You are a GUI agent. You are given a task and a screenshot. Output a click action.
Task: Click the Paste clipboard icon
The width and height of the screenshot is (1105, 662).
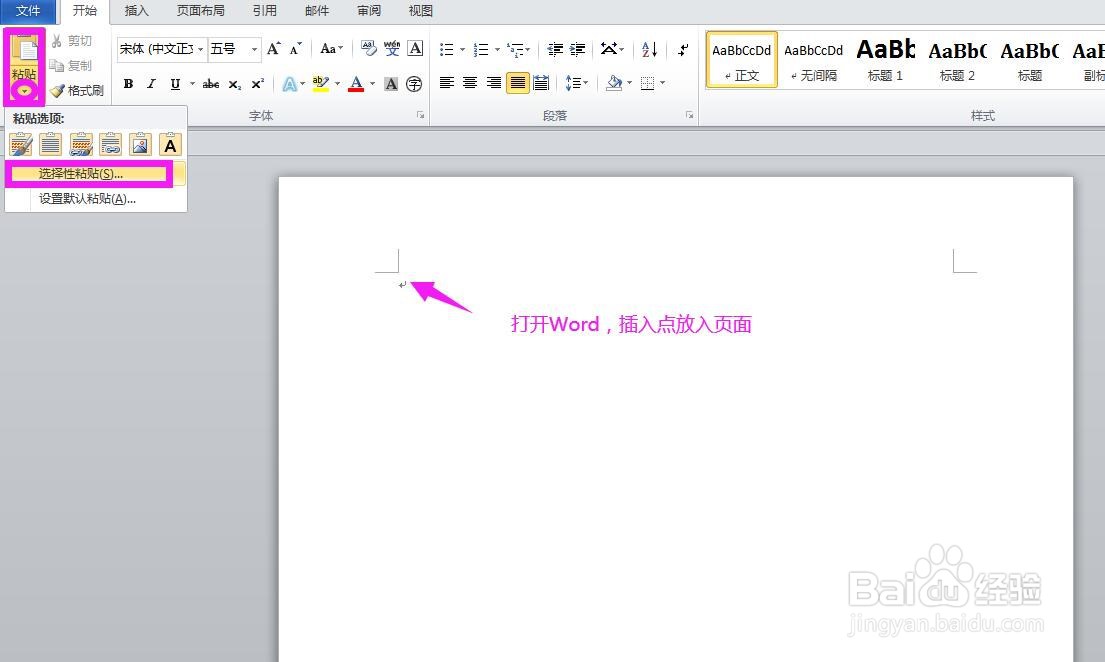tap(24, 48)
